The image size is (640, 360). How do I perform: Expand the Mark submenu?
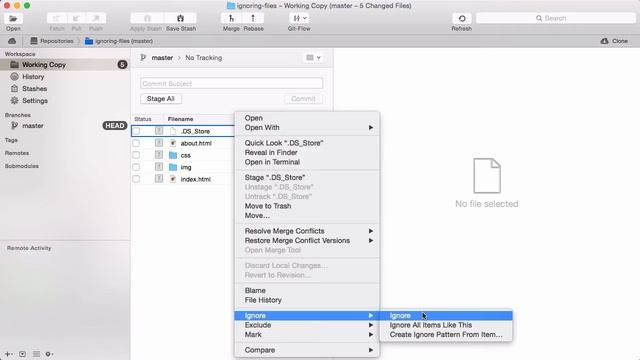[307, 335]
